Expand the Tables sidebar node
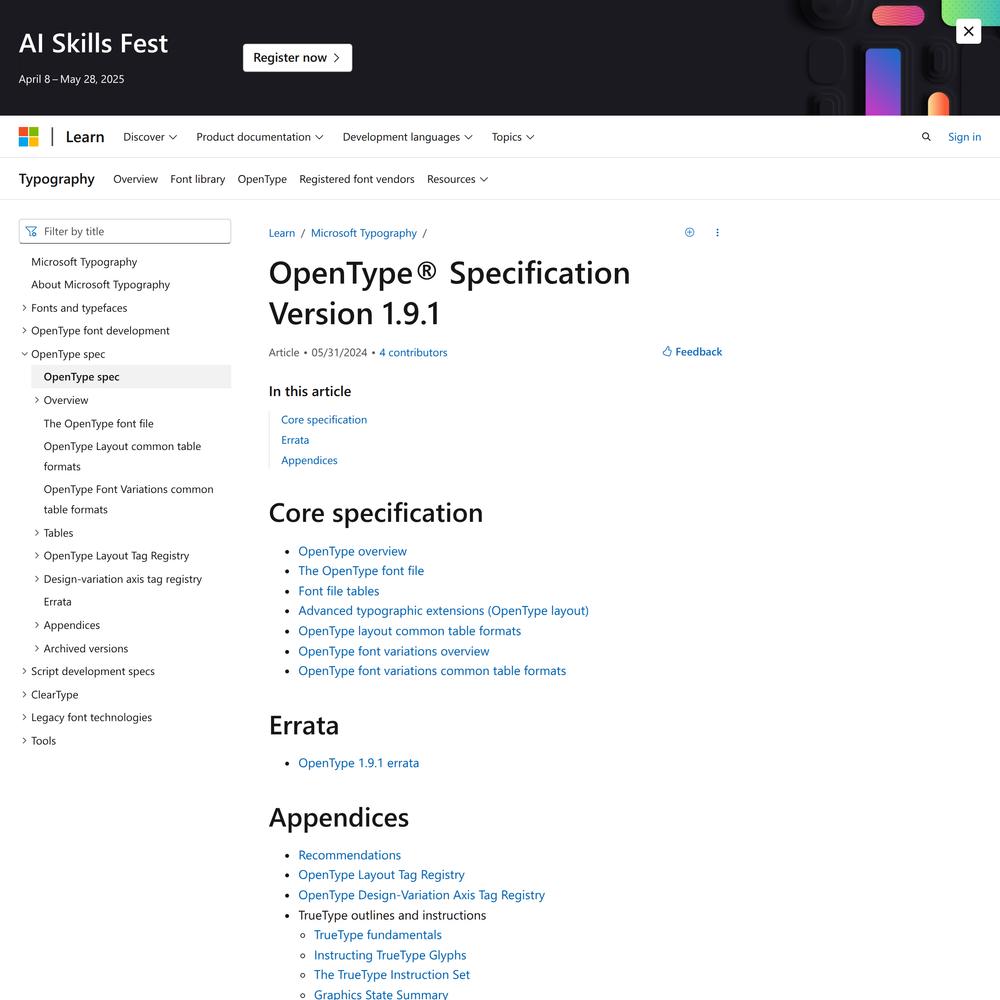The height and width of the screenshot is (1000, 1000). coord(36,533)
